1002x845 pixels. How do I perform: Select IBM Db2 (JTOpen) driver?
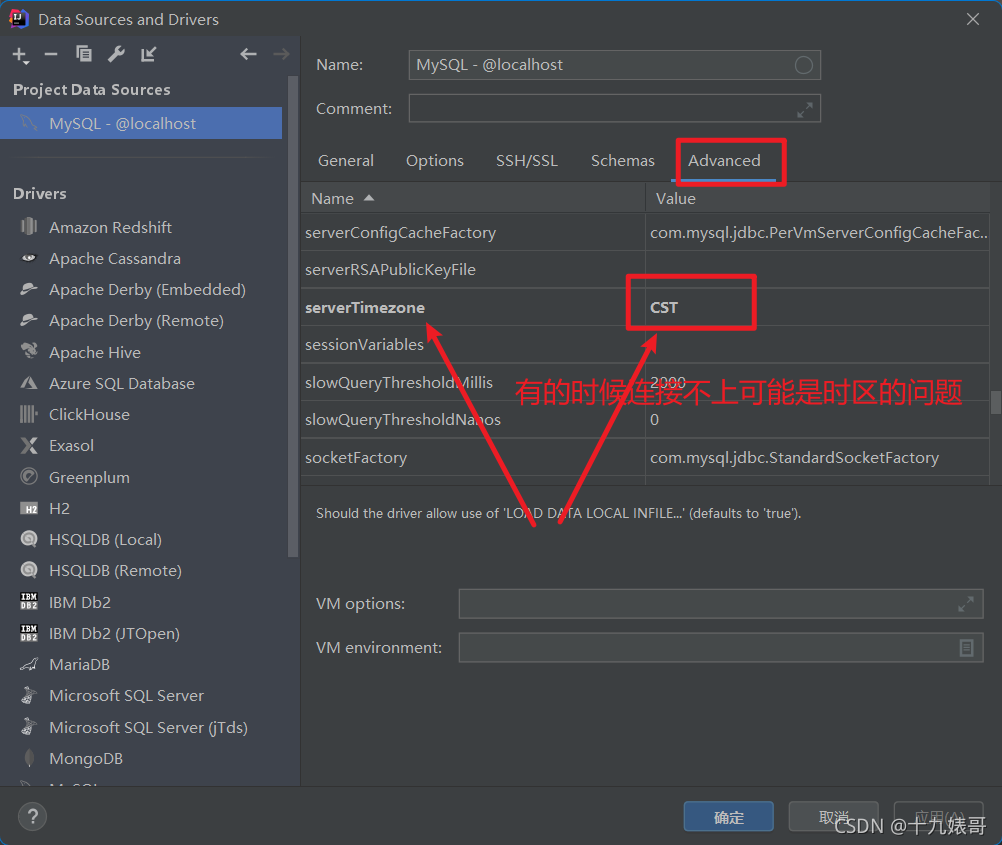pos(114,634)
